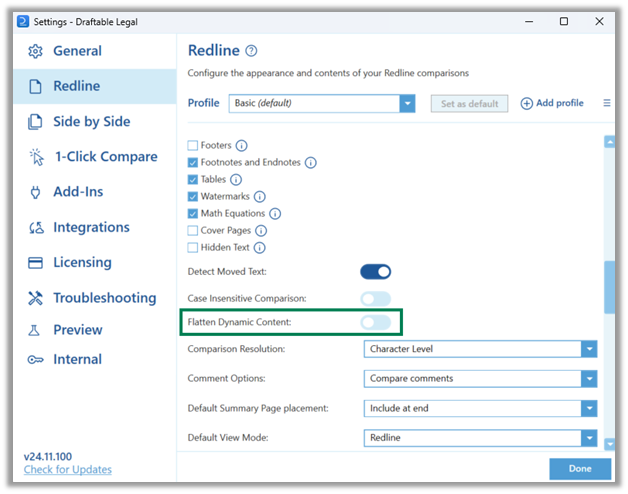Click info icon next to Tables
Viewport: 628px width, 494px height.
click(x=236, y=179)
